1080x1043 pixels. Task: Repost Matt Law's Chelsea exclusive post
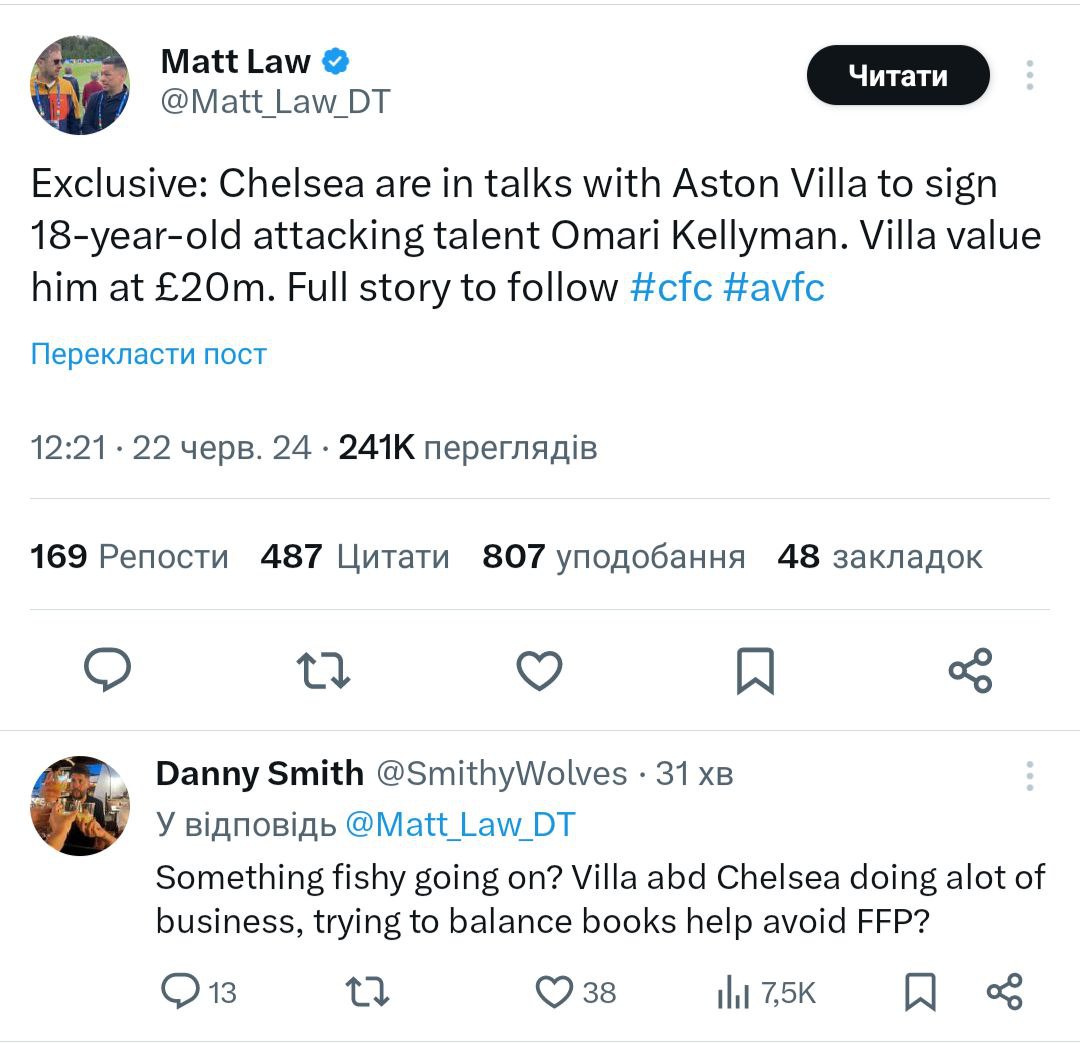click(325, 670)
